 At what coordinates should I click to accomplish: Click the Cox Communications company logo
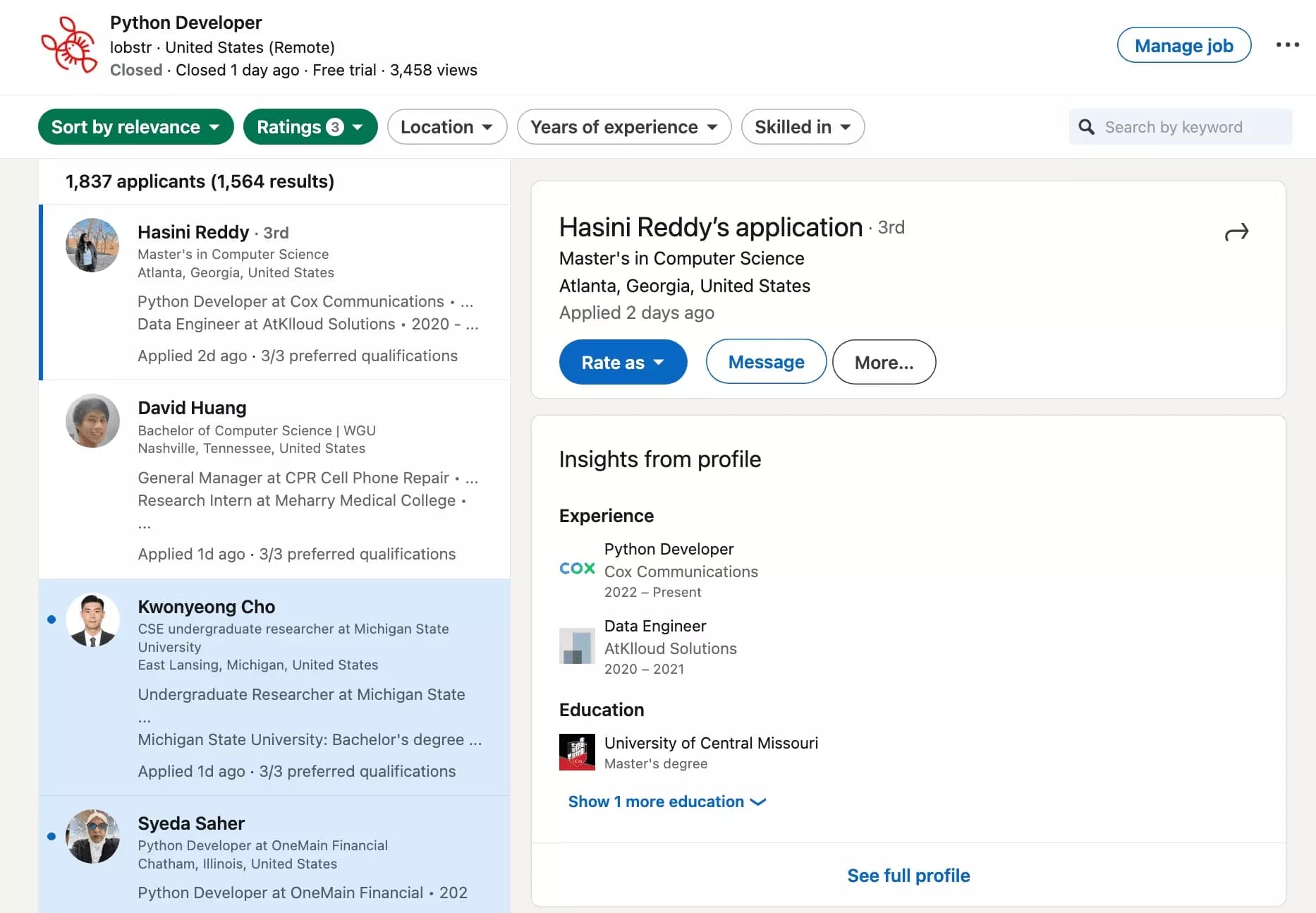point(576,569)
